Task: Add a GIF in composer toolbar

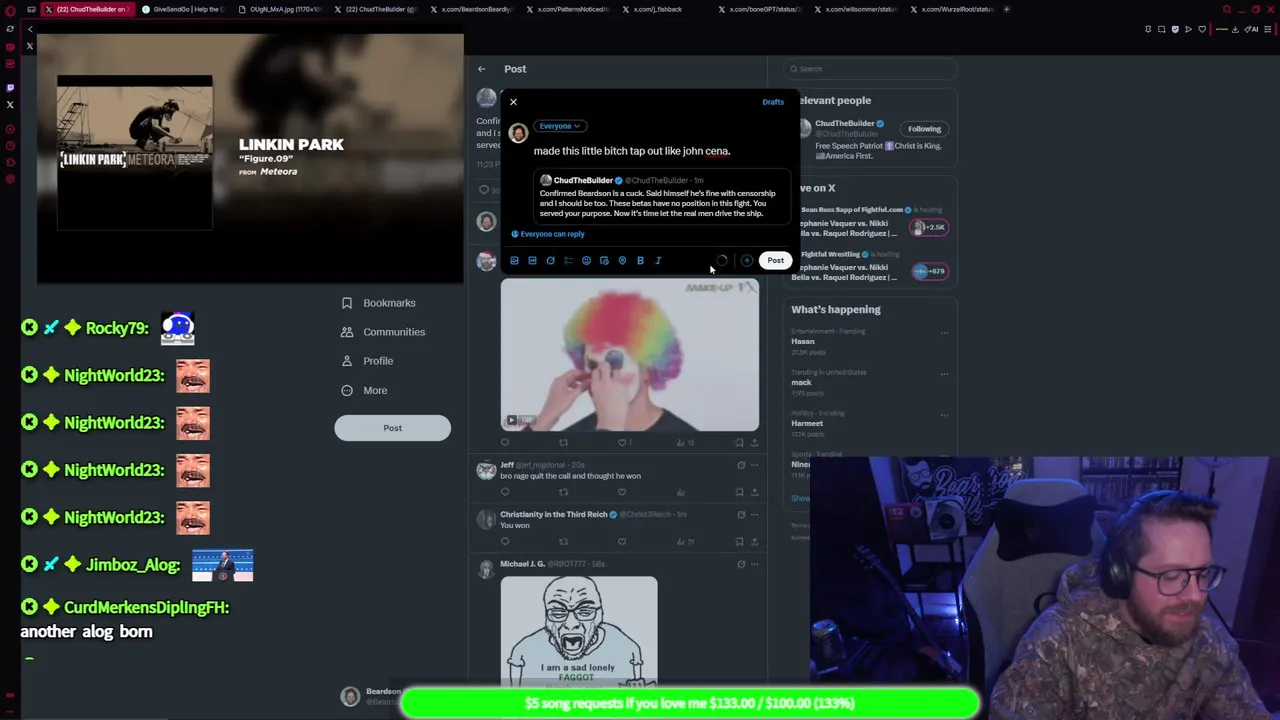Action: pos(532,261)
